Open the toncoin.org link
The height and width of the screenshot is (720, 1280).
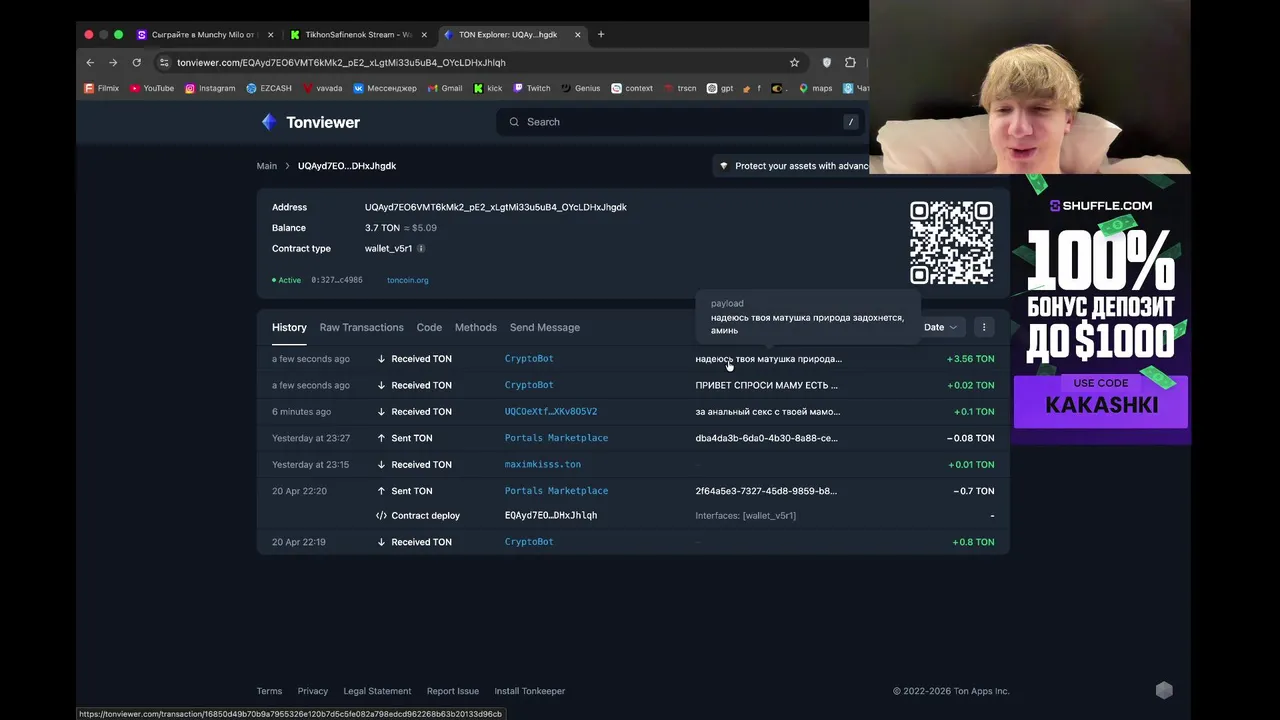pyautogui.click(x=407, y=280)
